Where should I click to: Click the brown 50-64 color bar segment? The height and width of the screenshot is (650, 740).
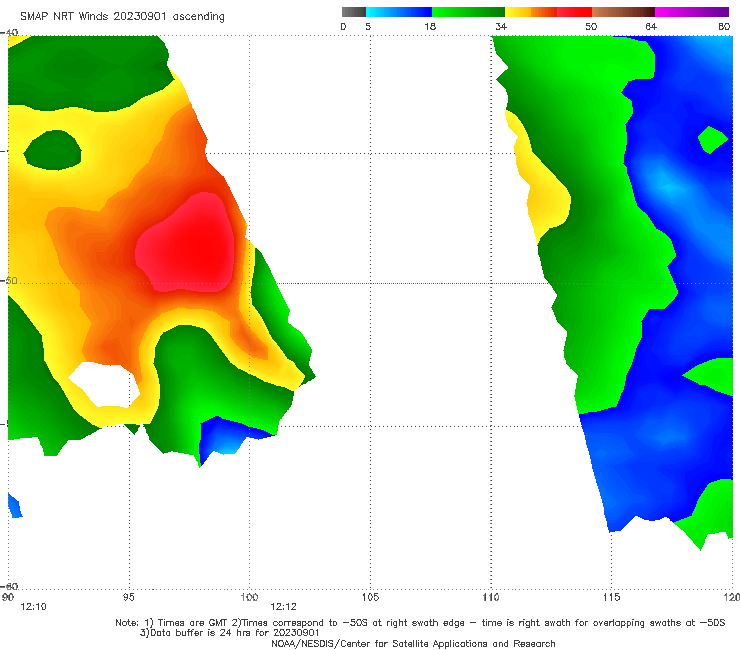click(623, 12)
